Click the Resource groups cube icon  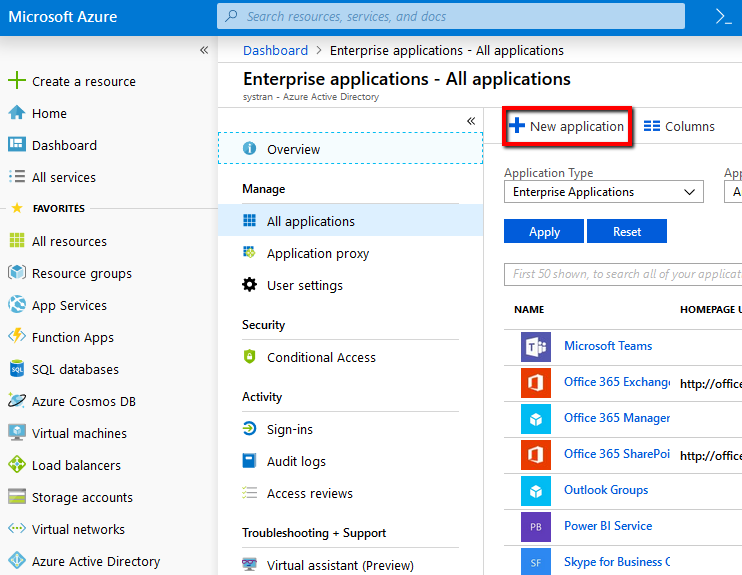coord(17,273)
